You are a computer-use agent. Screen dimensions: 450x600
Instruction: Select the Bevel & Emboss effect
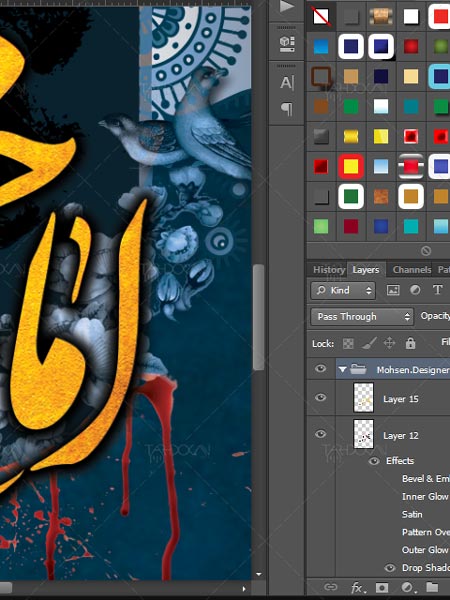426,479
